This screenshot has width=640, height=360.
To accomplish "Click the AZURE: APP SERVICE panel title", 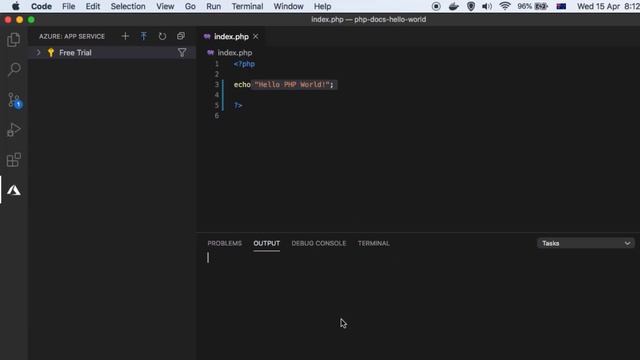I will [72, 36].
